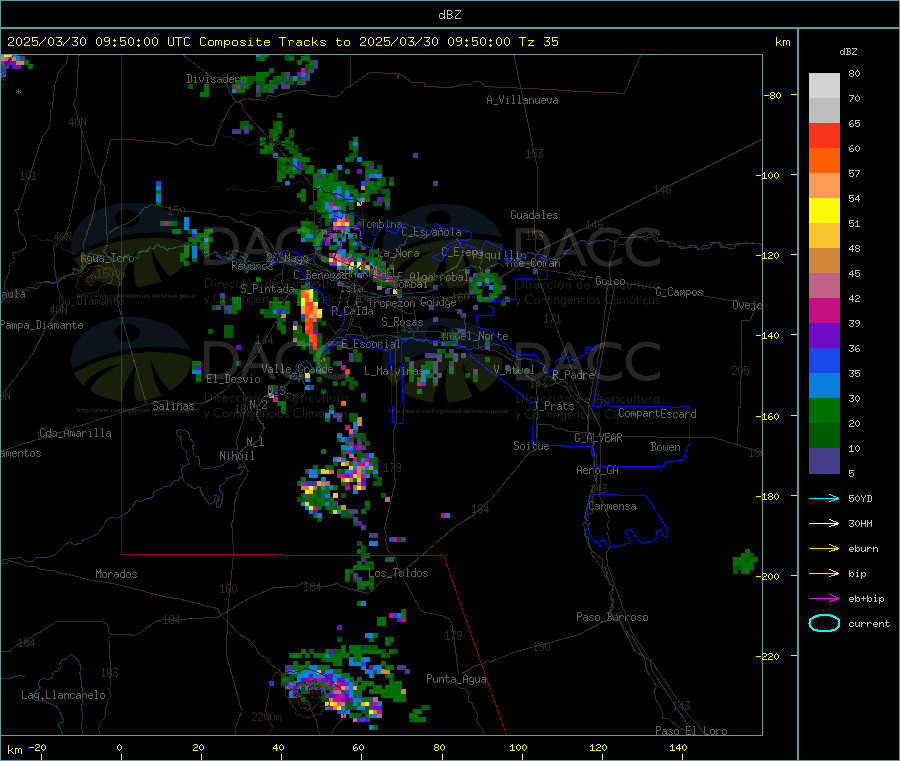
Task: Click the 'Tz 35' threshold text in header
Action: [x=538, y=42]
